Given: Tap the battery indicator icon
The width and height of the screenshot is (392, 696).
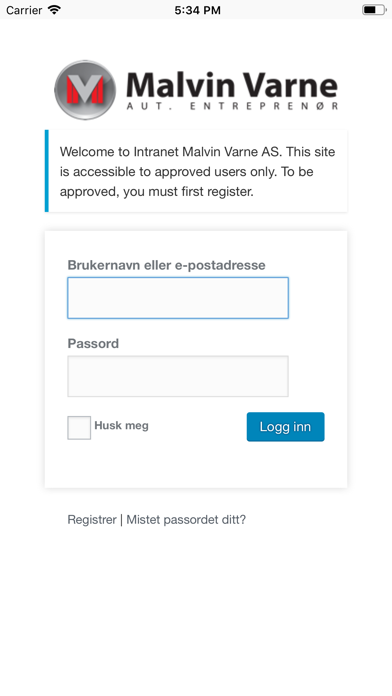Looking at the screenshot, I should (374, 10).
